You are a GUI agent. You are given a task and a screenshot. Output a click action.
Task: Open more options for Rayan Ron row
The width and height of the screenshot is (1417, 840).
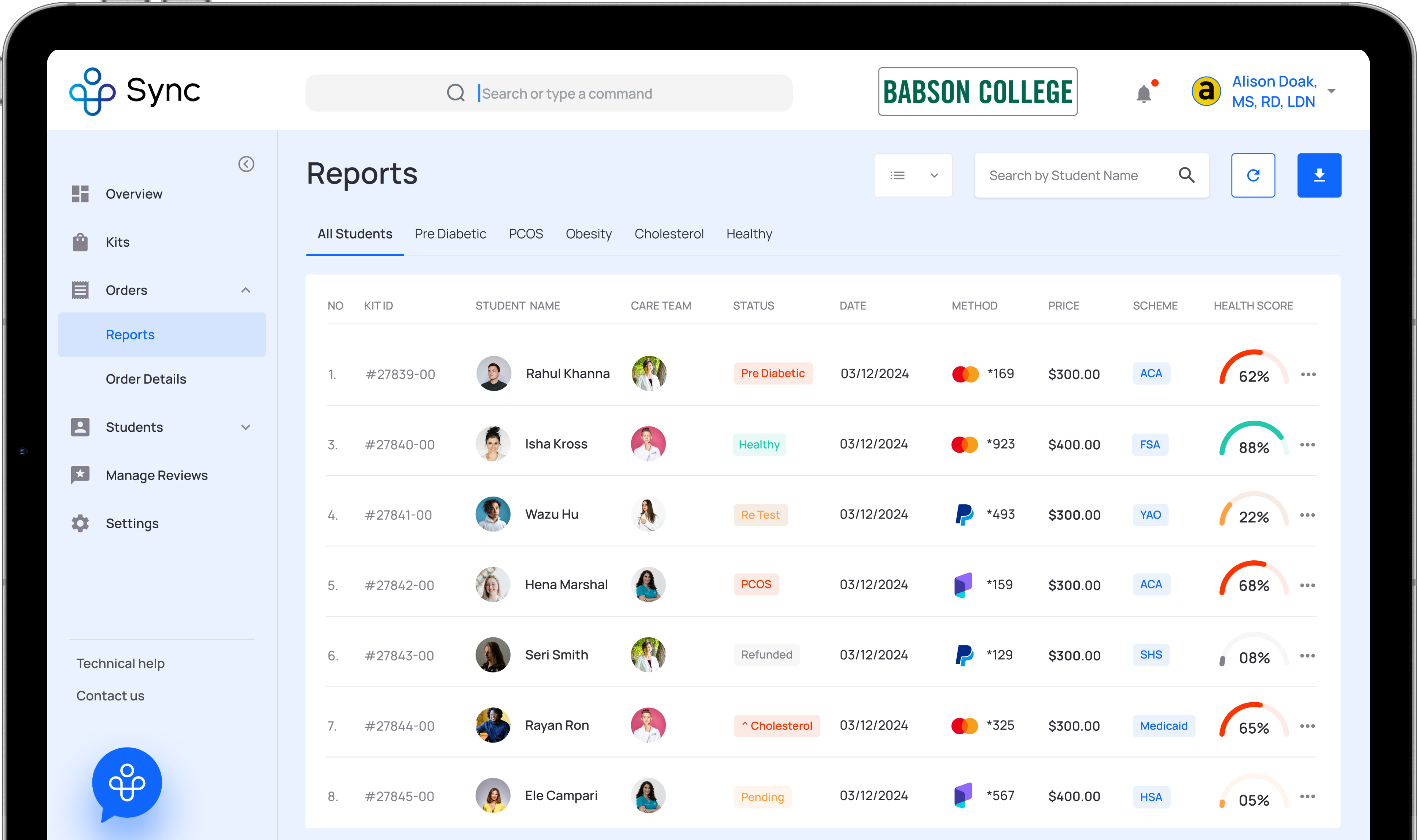tap(1308, 726)
